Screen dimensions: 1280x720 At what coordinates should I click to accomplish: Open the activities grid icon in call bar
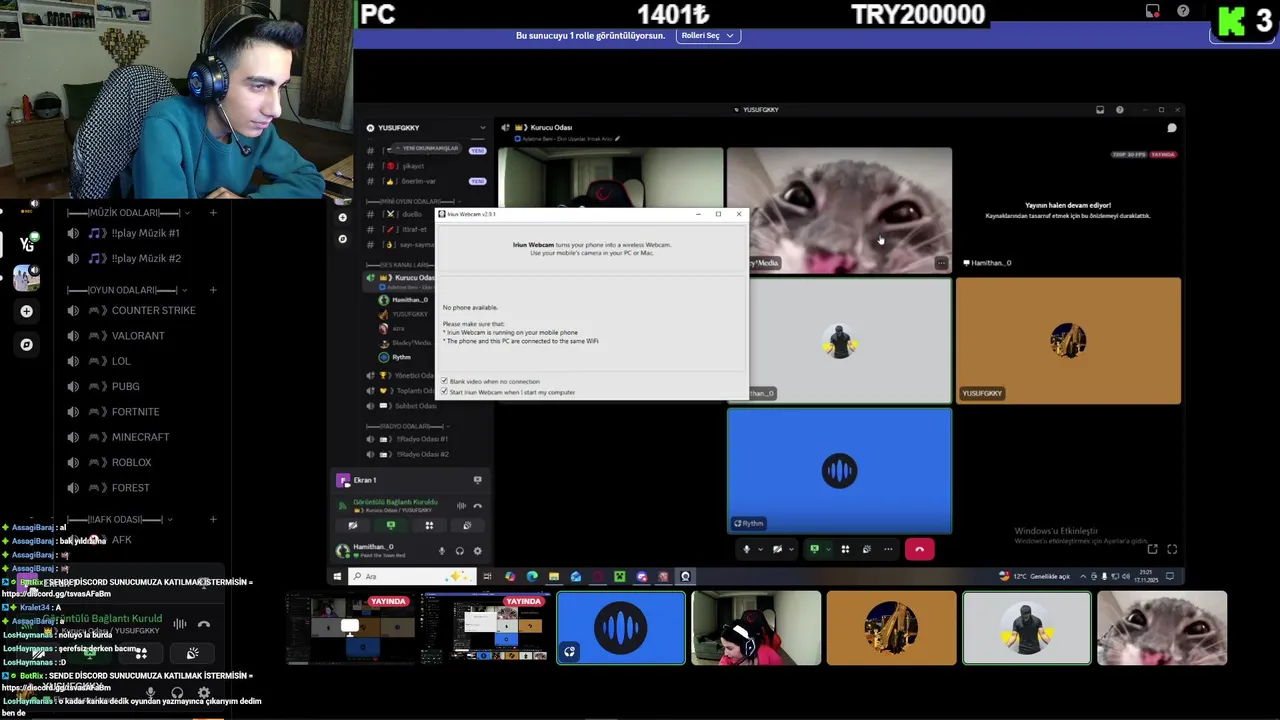tap(845, 549)
